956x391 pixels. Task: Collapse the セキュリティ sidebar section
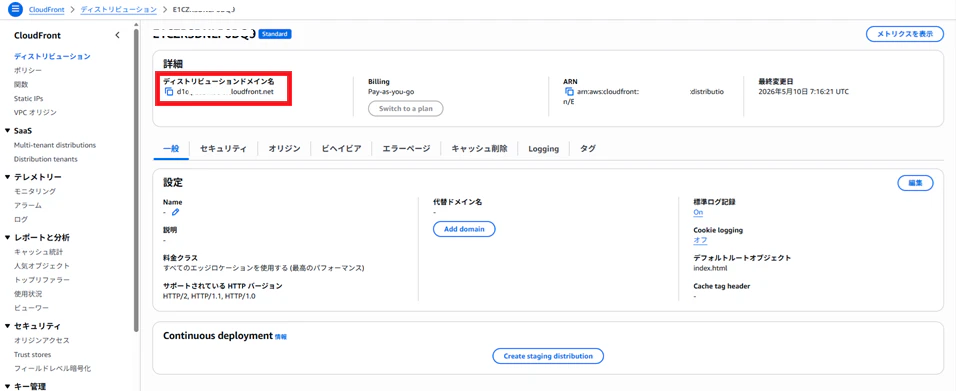tap(7, 326)
